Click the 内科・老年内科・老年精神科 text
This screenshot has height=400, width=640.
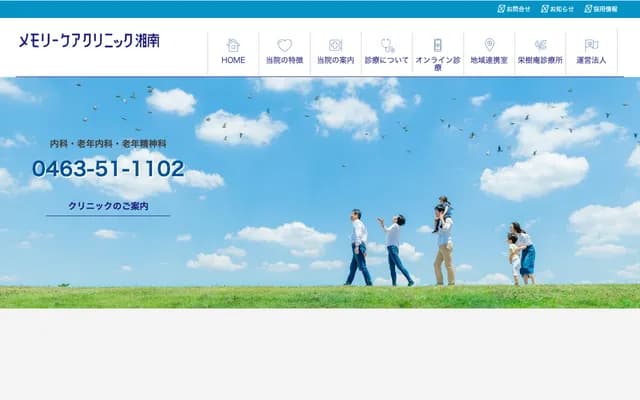(x=108, y=144)
